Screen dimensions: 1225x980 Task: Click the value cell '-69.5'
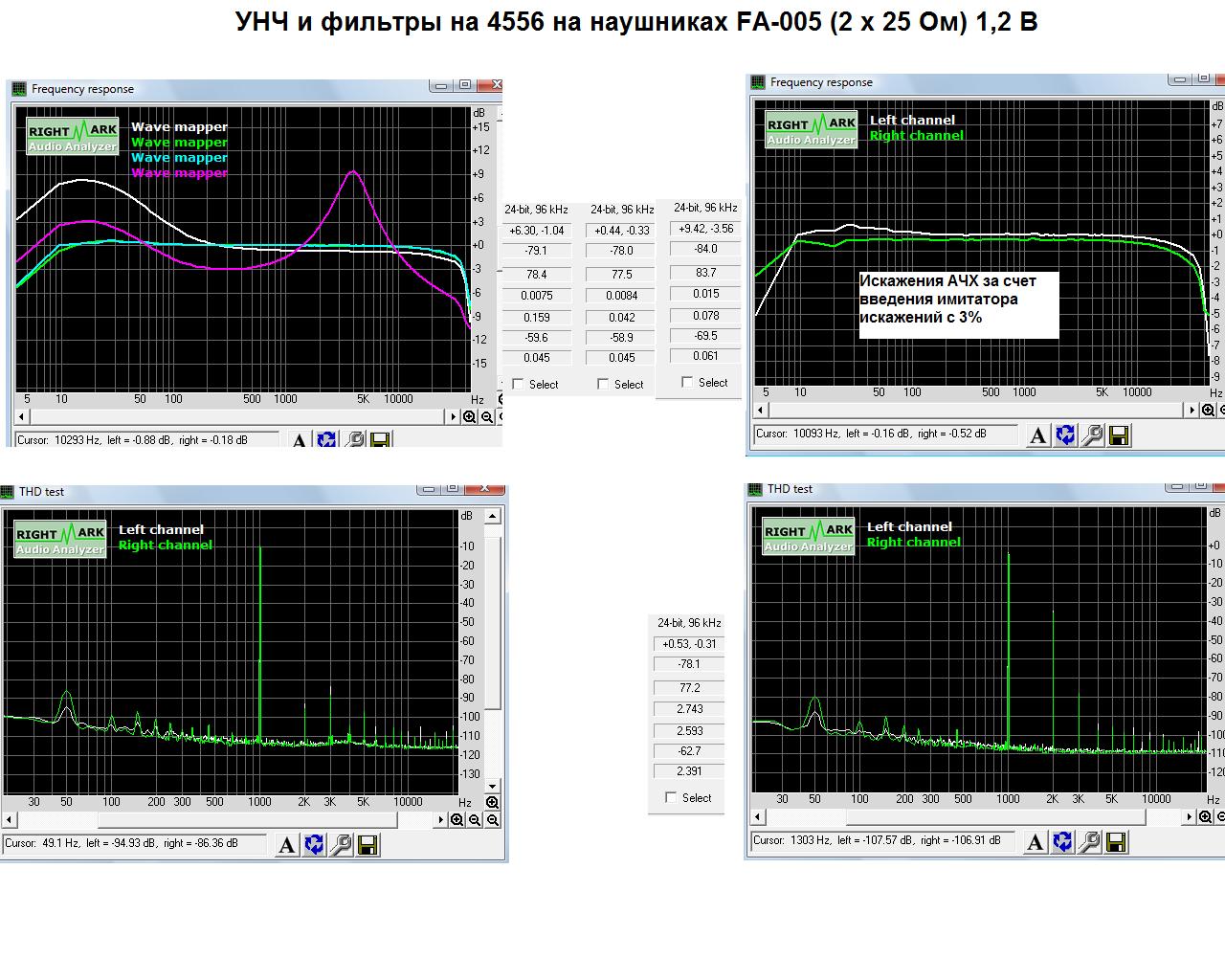tap(706, 336)
